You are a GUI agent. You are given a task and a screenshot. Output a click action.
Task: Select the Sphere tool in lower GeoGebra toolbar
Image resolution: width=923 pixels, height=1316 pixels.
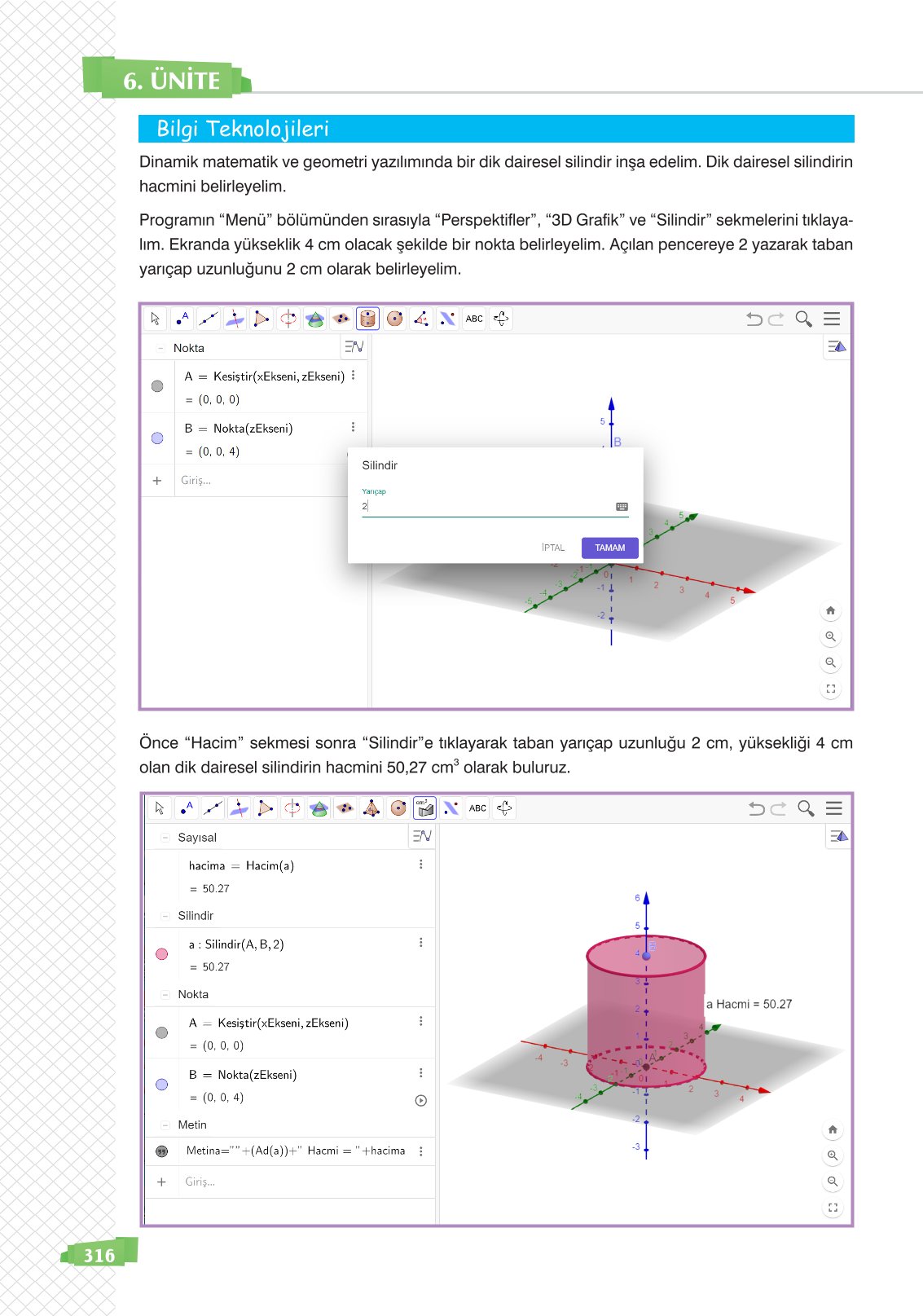[x=398, y=808]
